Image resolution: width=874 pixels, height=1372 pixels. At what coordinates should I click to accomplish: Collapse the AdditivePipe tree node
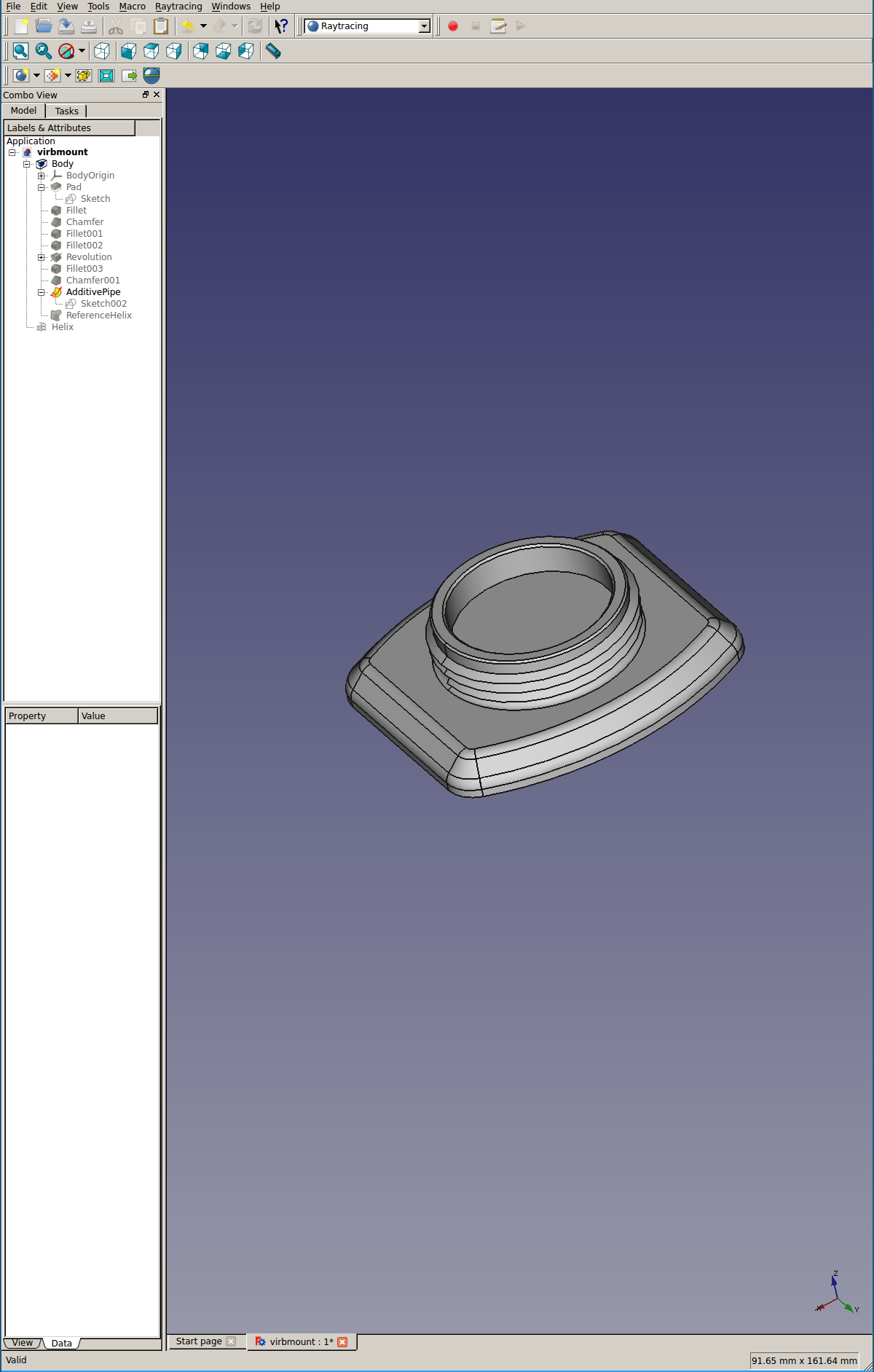(42, 292)
